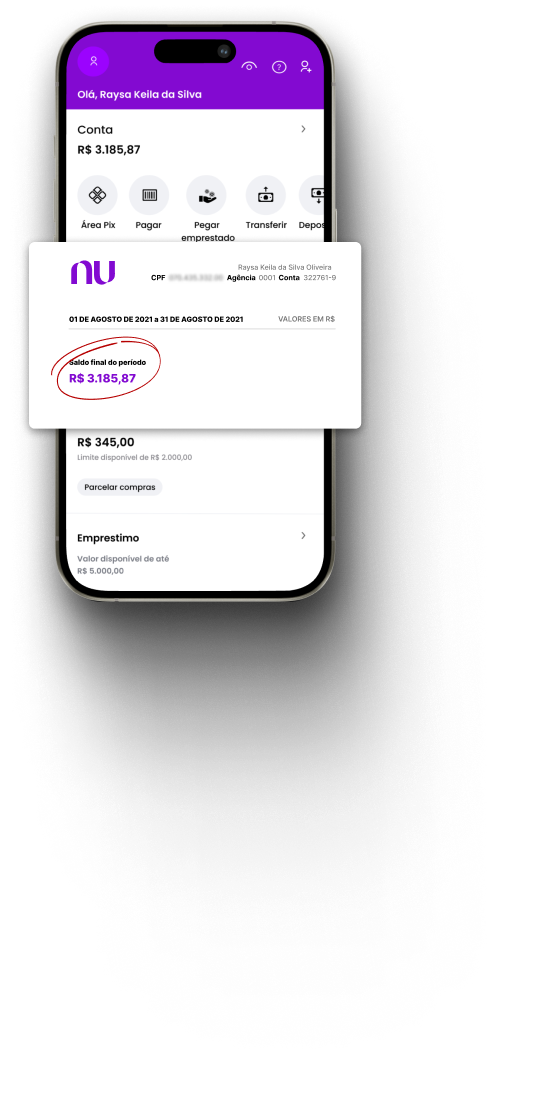Open the Emprestimo heading

[108, 538]
